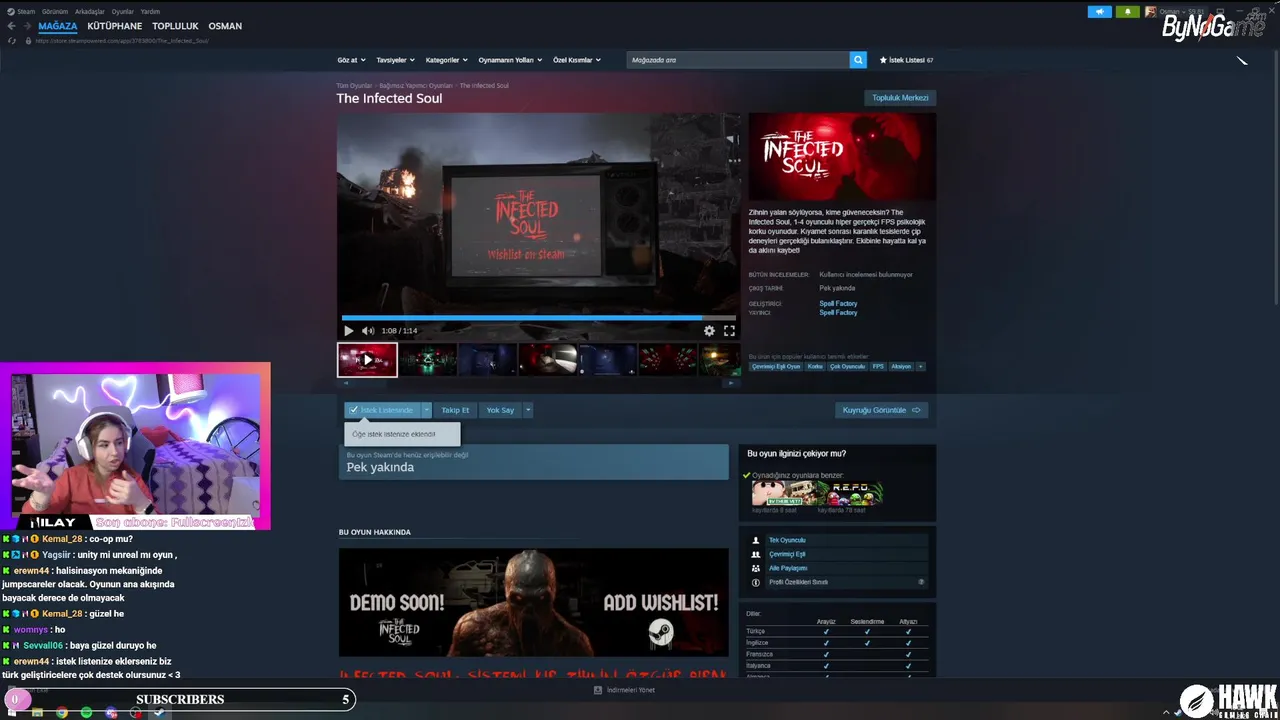Go back with the Steam back arrow
The image size is (1280, 720).
pos(12,26)
